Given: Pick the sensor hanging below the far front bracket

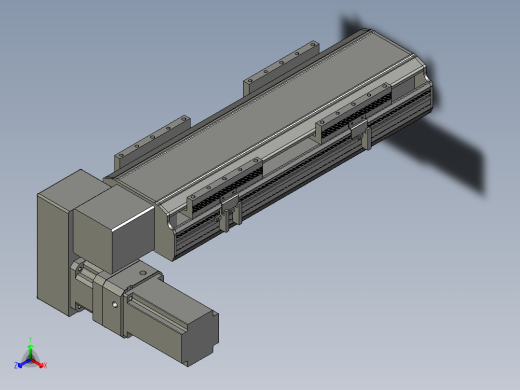Looking at the screenshot, I should pyautogui.click(x=360, y=133).
